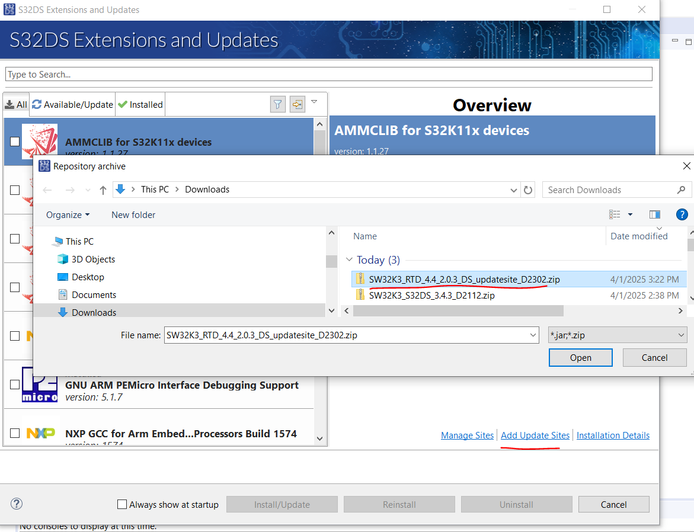This screenshot has width=694, height=532.
Task: Click the view layout icon in file dialog
Action: [x=614, y=215]
